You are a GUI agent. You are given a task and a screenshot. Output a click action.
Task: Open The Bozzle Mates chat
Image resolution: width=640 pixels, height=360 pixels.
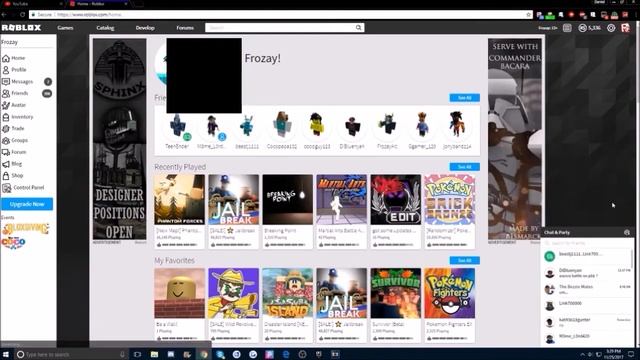[x=587, y=289]
